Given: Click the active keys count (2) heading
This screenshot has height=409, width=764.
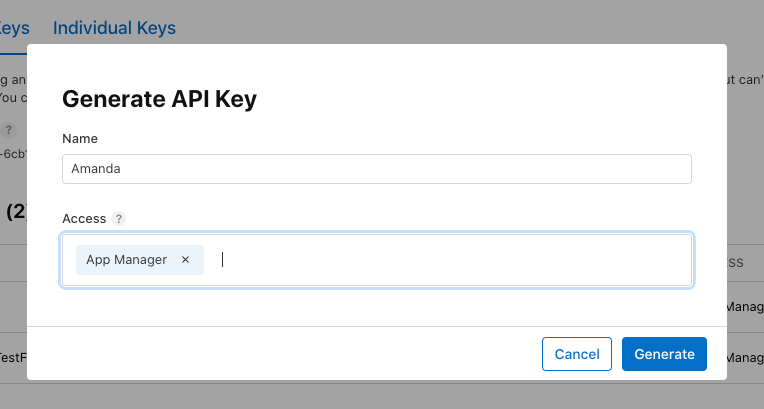Looking at the screenshot, I should [x=17, y=212].
